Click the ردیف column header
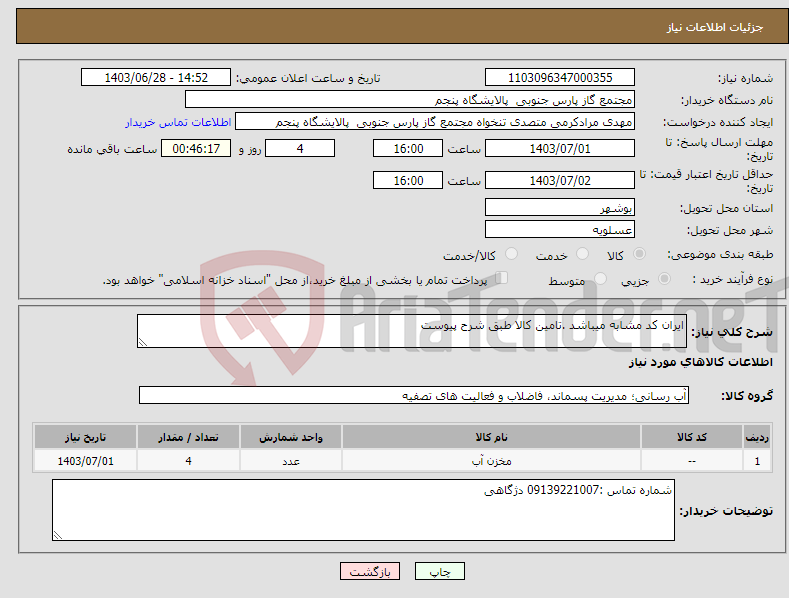The height and width of the screenshot is (598, 789). 757,437
